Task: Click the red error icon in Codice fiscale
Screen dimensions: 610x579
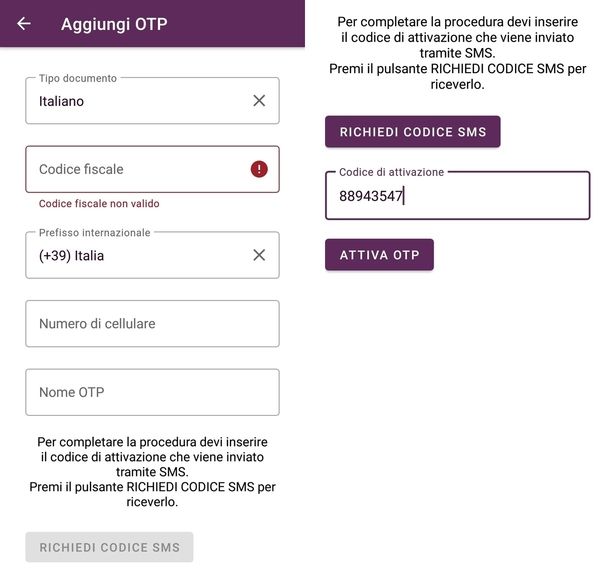Action: (x=259, y=169)
